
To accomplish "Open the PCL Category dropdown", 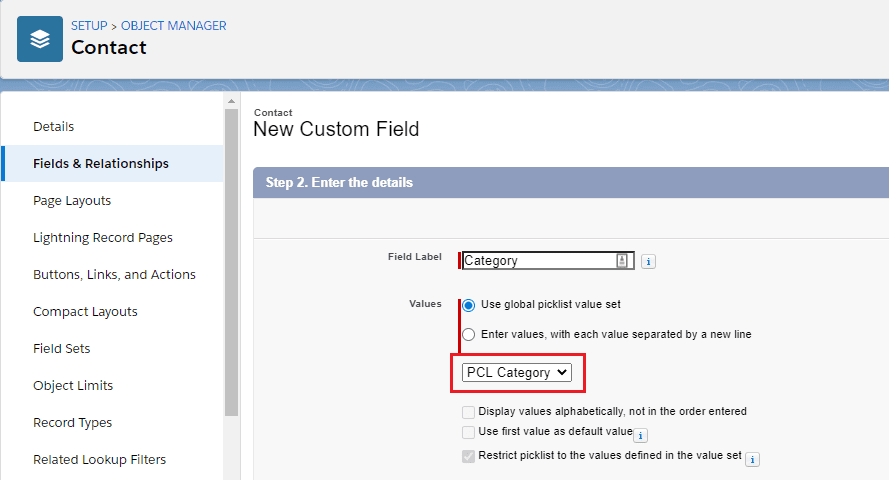I will pos(516,372).
